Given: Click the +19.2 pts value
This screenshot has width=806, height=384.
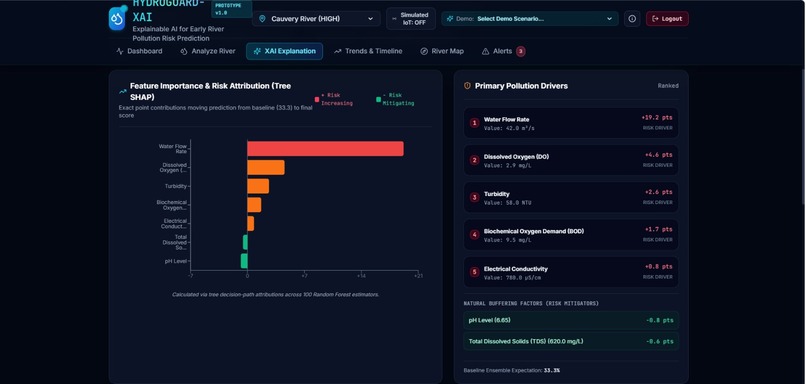Looking at the screenshot, I should (656, 118).
